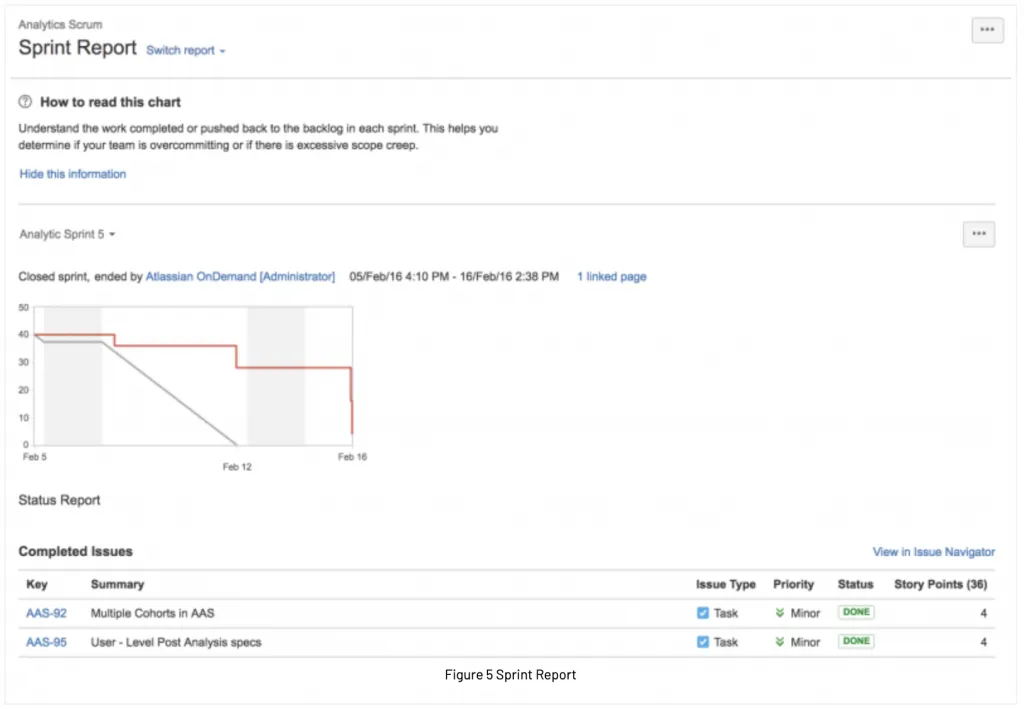Click the Key column header
The image size is (1024, 709).
tap(37, 584)
